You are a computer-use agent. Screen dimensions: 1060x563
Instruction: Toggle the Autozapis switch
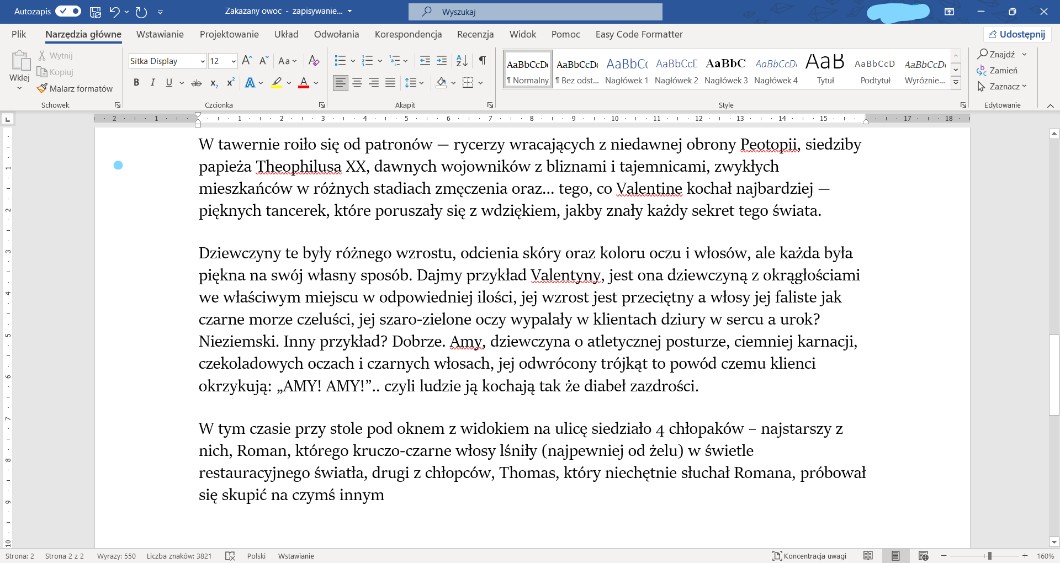69,11
